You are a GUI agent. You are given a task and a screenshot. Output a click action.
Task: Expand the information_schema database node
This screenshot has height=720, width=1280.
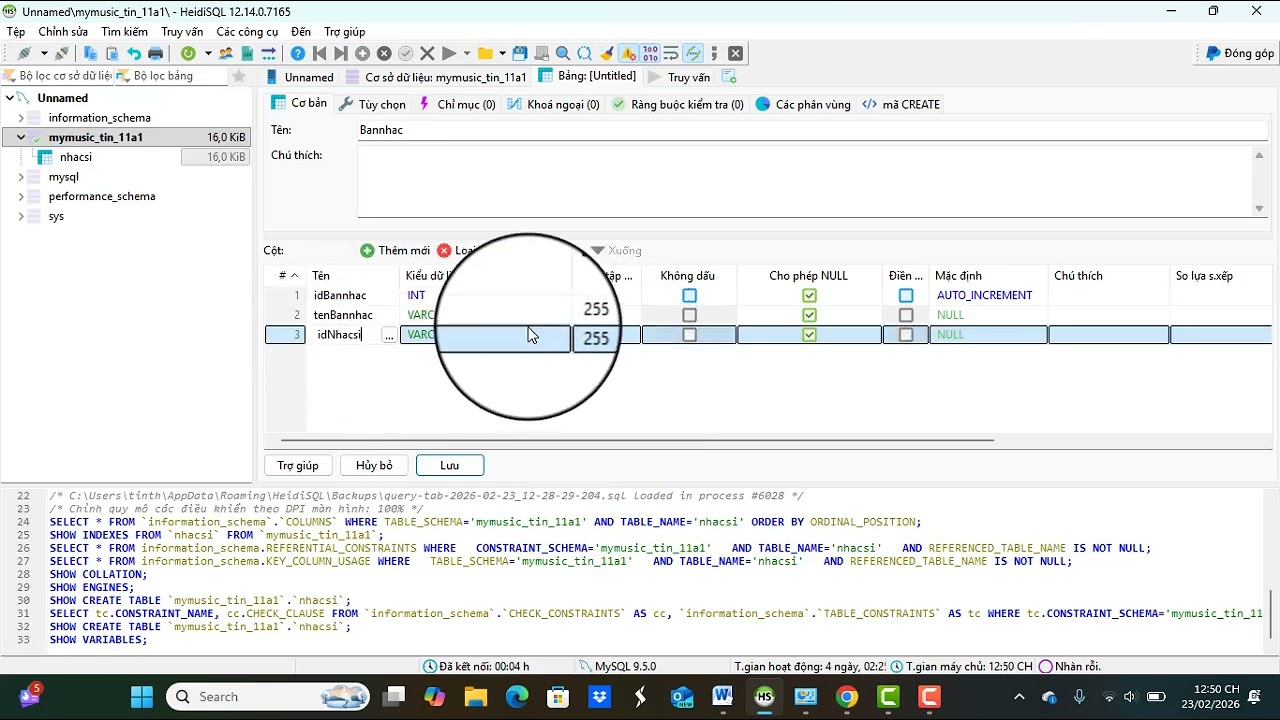pyautogui.click(x=21, y=118)
